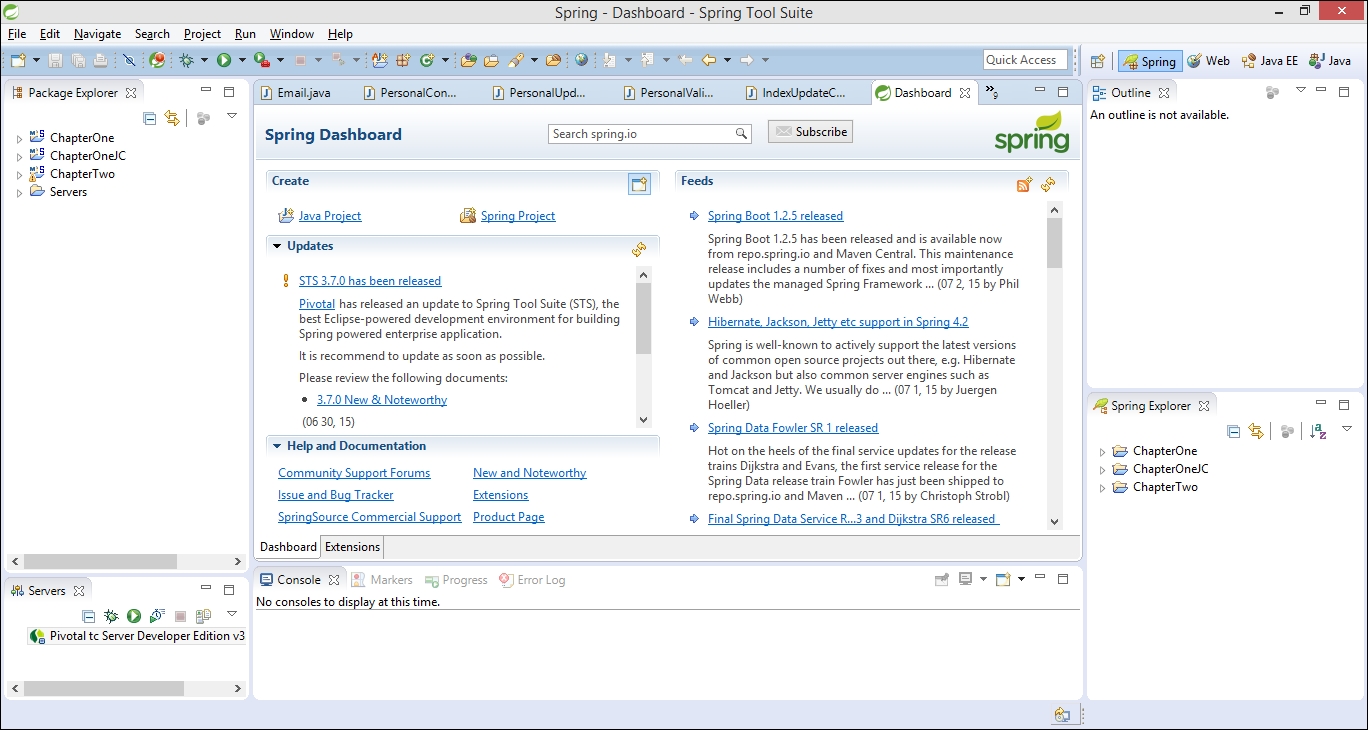This screenshot has width=1368, height=730.
Task: Click the Subscribe button
Action: [x=810, y=132]
